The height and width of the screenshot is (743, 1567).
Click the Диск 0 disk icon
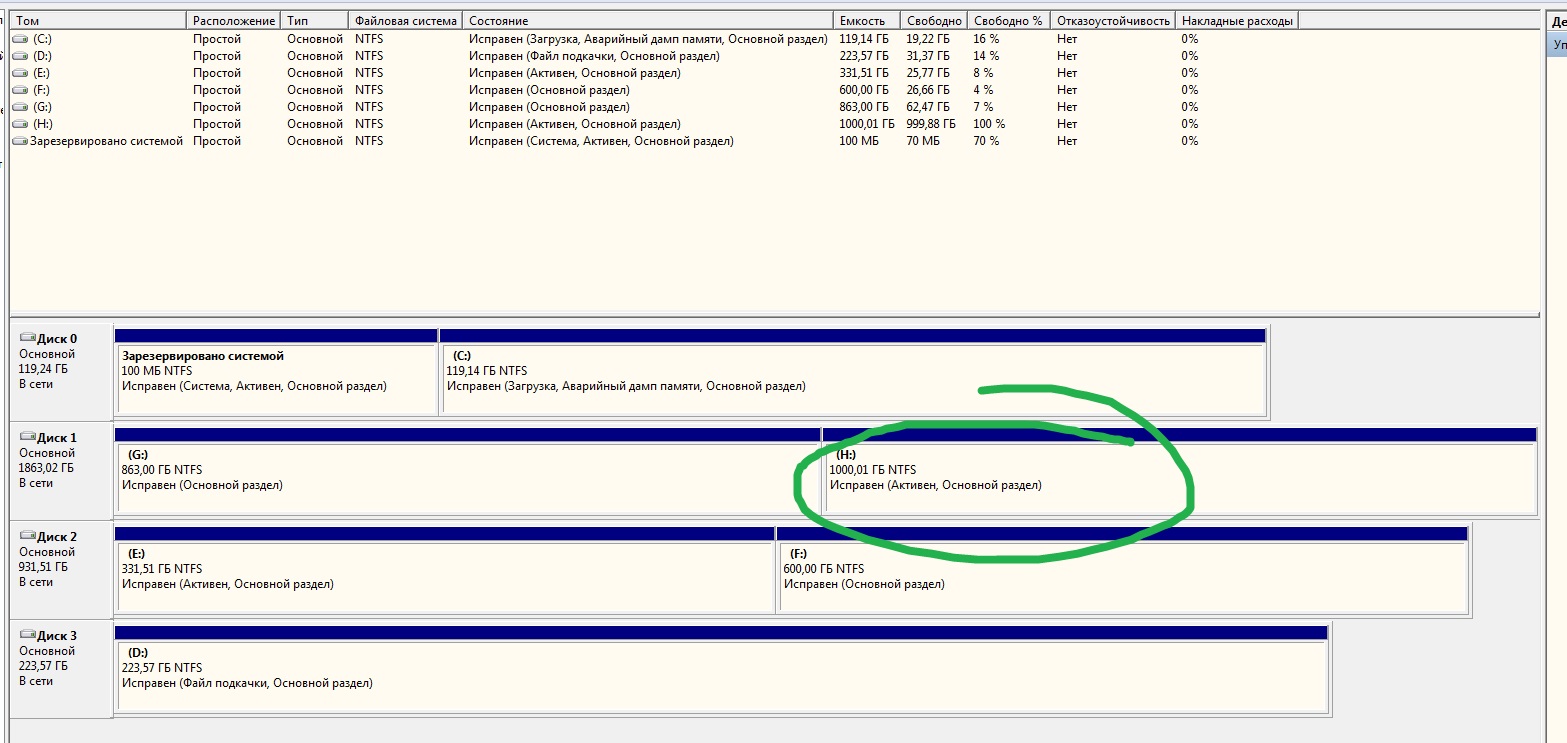(27, 338)
